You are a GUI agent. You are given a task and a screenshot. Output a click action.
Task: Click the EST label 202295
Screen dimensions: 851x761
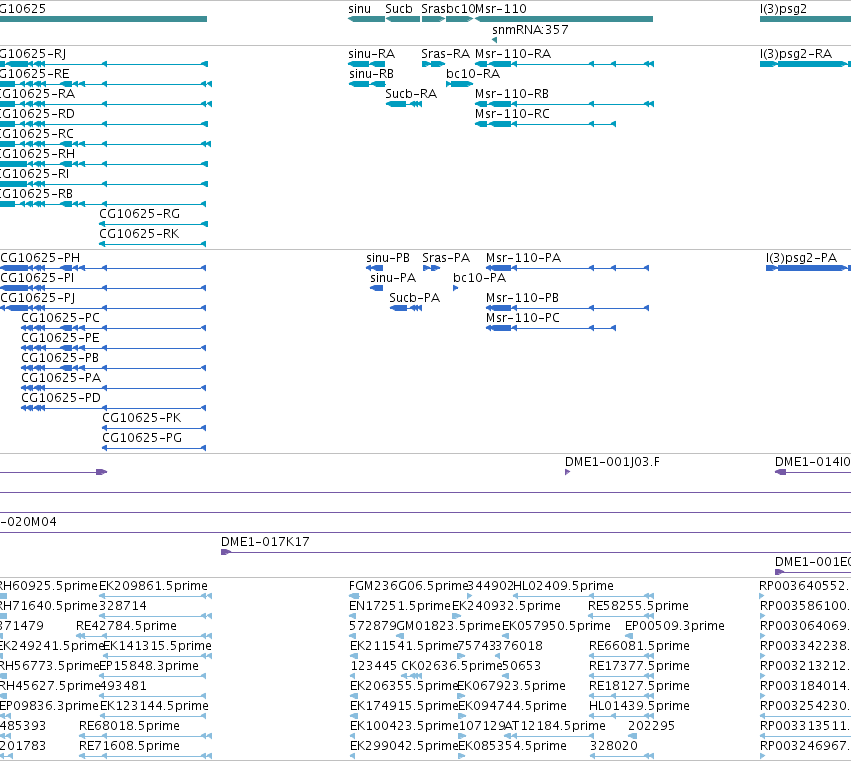click(651, 726)
